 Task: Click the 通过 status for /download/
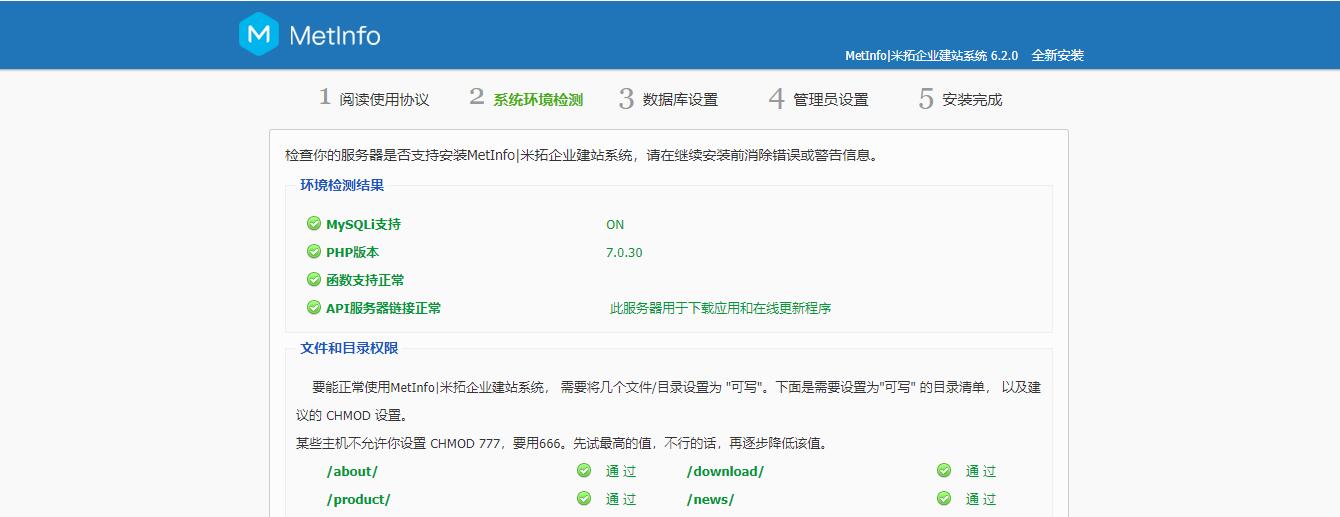981,471
